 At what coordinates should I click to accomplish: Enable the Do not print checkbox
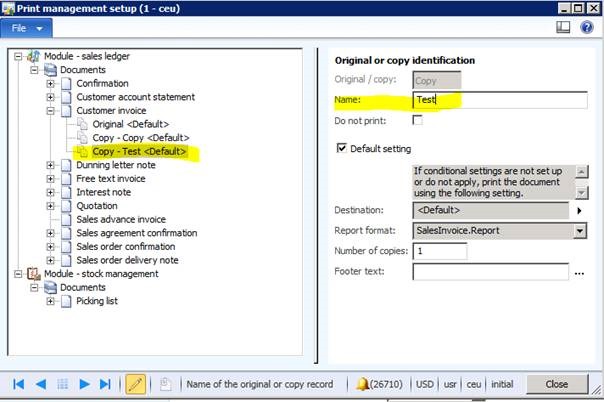[x=417, y=120]
